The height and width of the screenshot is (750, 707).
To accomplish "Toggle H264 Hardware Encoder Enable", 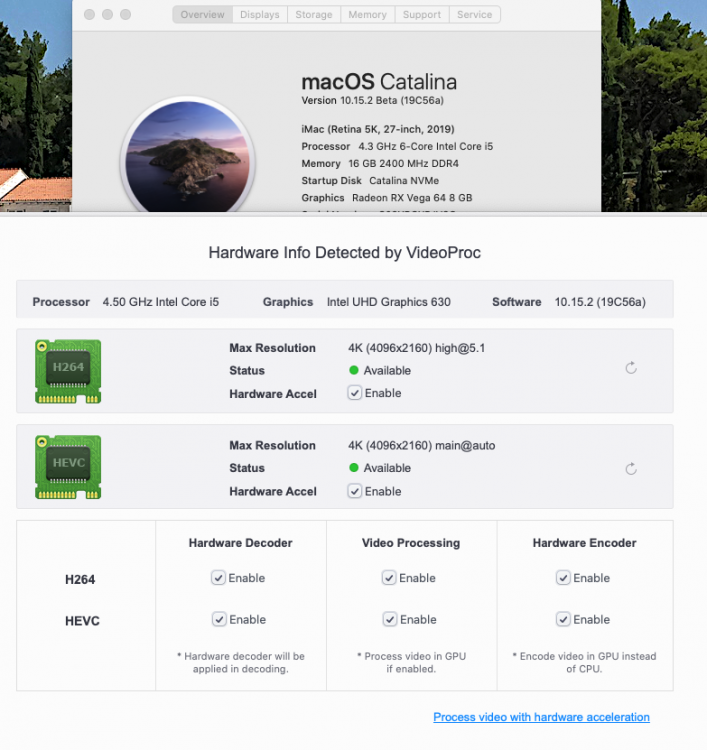I will (x=563, y=578).
